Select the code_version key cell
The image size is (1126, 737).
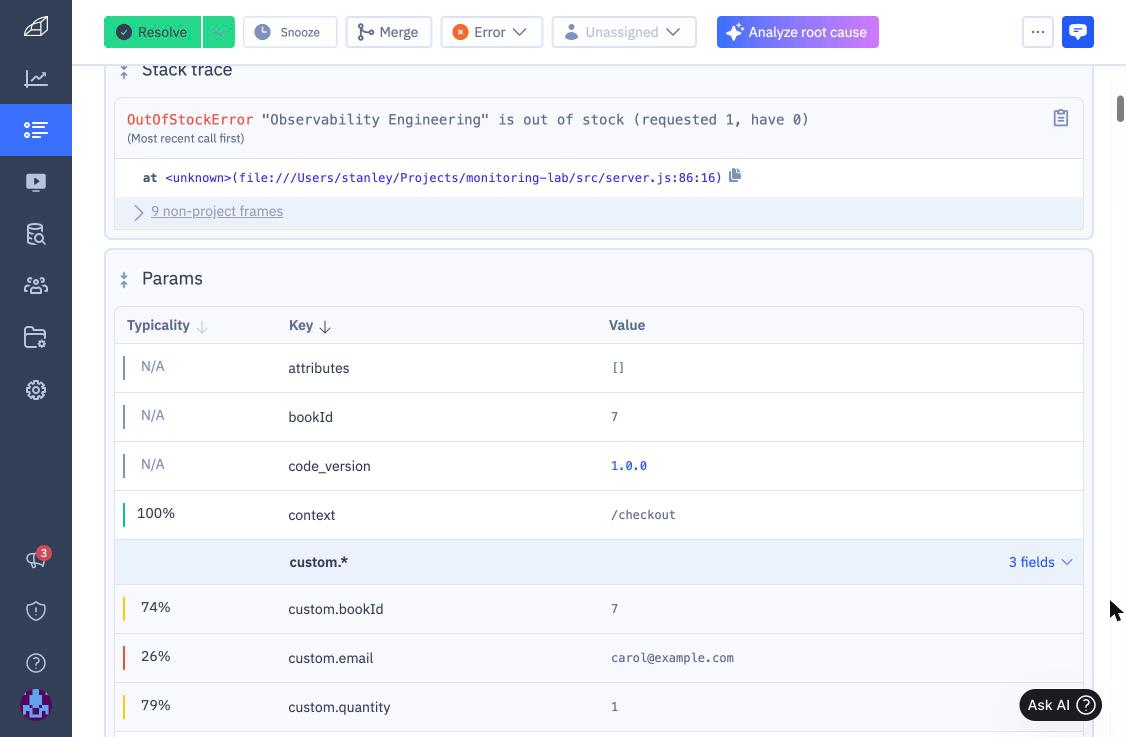(x=329, y=466)
